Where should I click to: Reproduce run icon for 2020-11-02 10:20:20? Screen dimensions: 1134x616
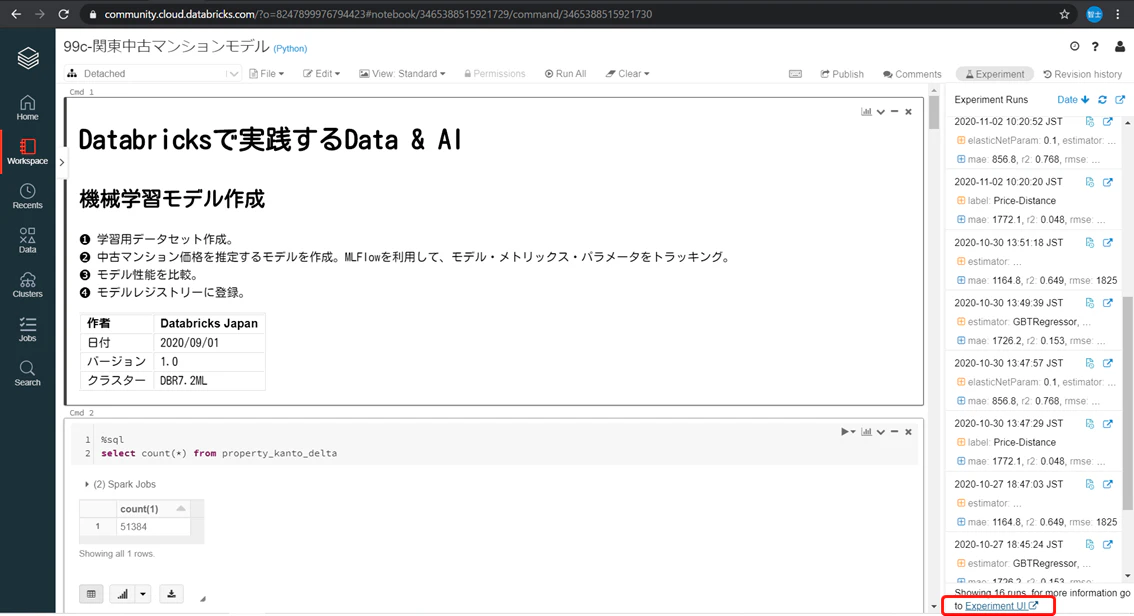coord(1090,182)
